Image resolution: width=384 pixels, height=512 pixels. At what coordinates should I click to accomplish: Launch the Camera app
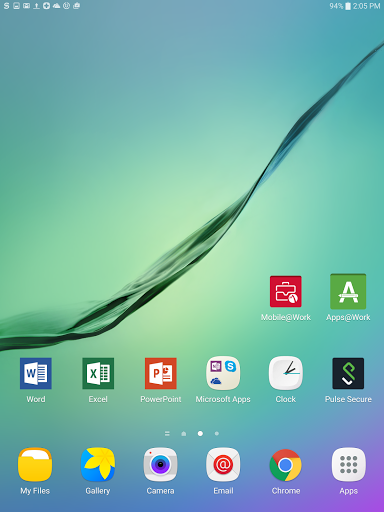[x=160, y=465]
